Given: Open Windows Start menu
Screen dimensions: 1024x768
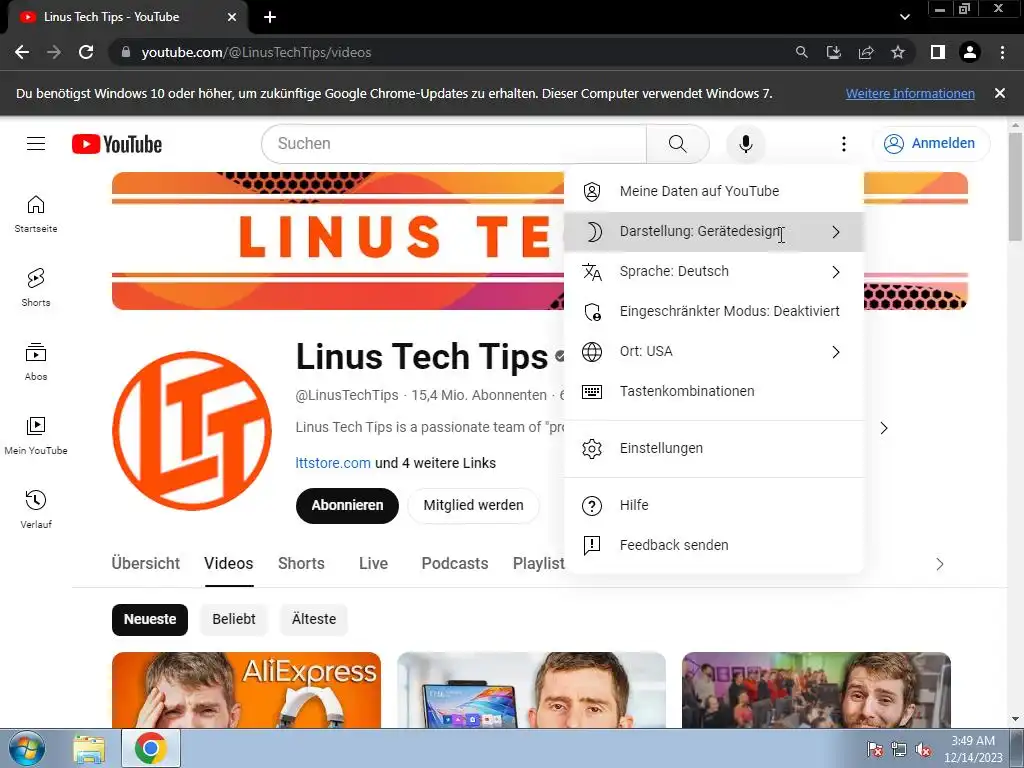Looking at the screenshot, I should tap(27, 749).
